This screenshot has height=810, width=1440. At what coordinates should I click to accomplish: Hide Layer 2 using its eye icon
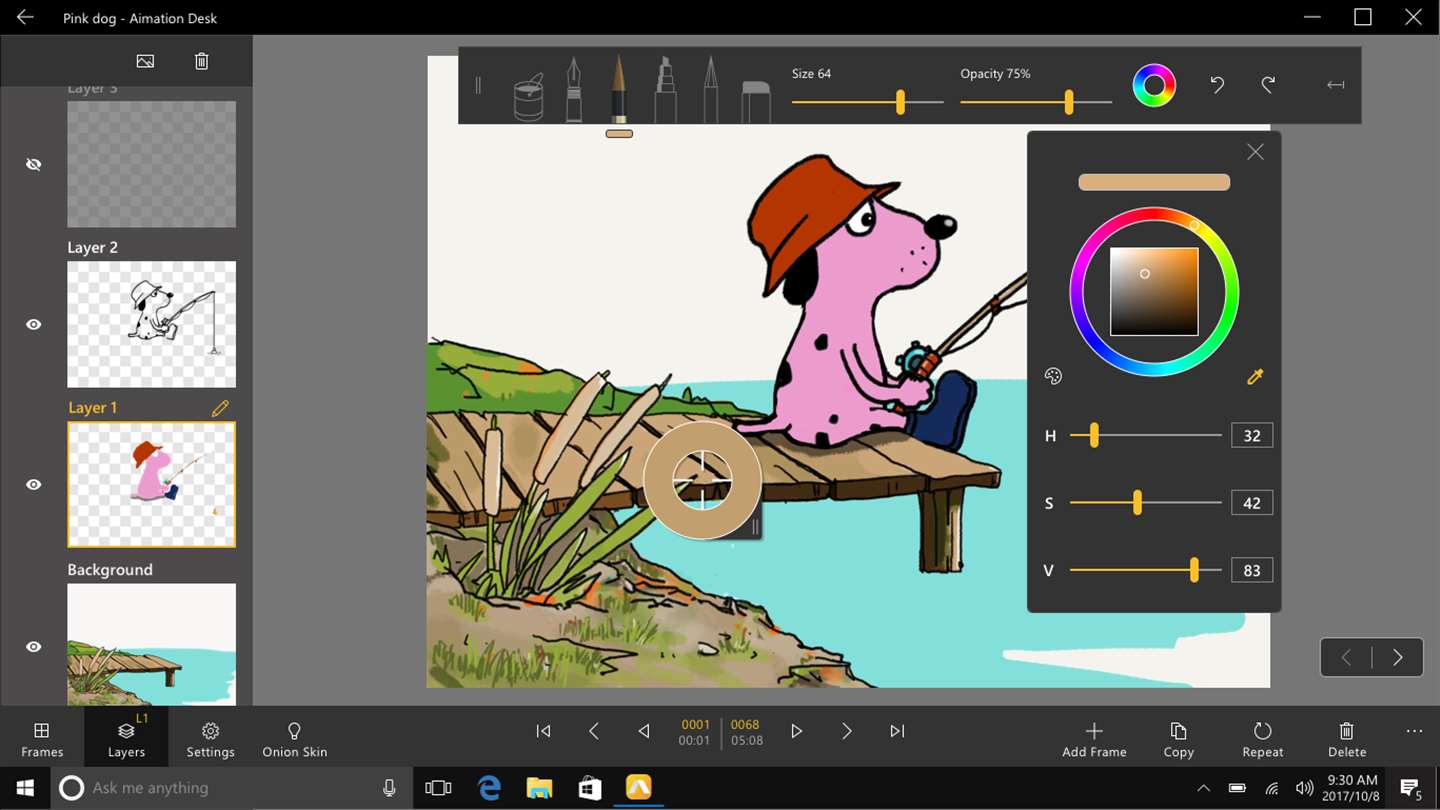pyautogui.click(x=34, y=324)
